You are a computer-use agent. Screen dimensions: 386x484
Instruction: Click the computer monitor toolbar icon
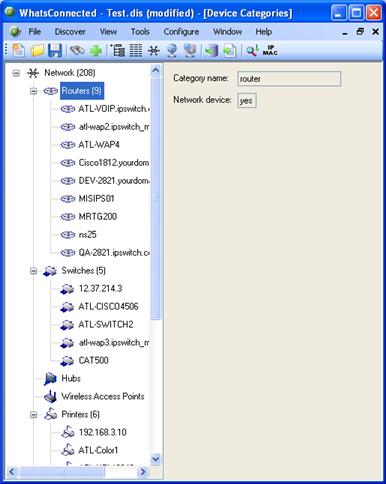(190, 51)
